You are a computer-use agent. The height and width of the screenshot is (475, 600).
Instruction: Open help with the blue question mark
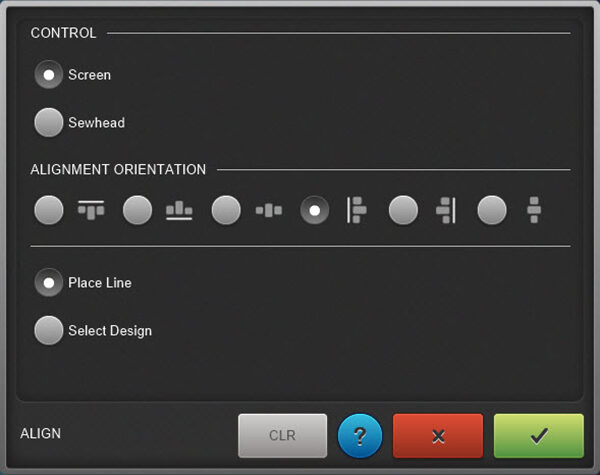360,436
